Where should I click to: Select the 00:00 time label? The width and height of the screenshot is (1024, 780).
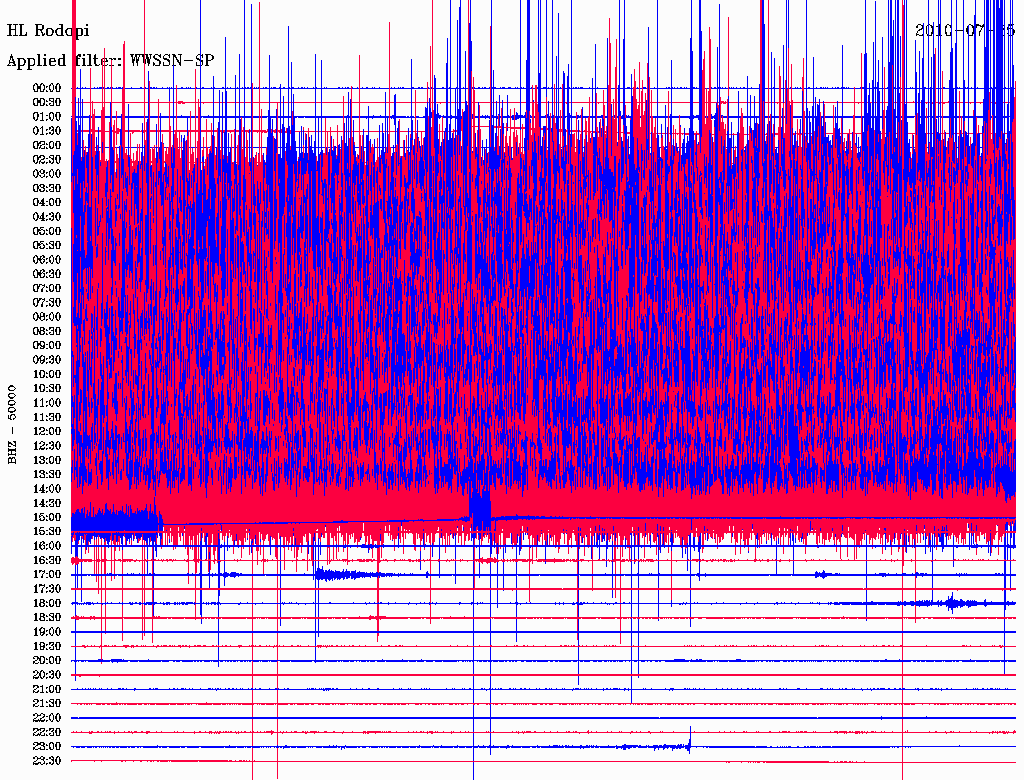(x=48, y=88)
